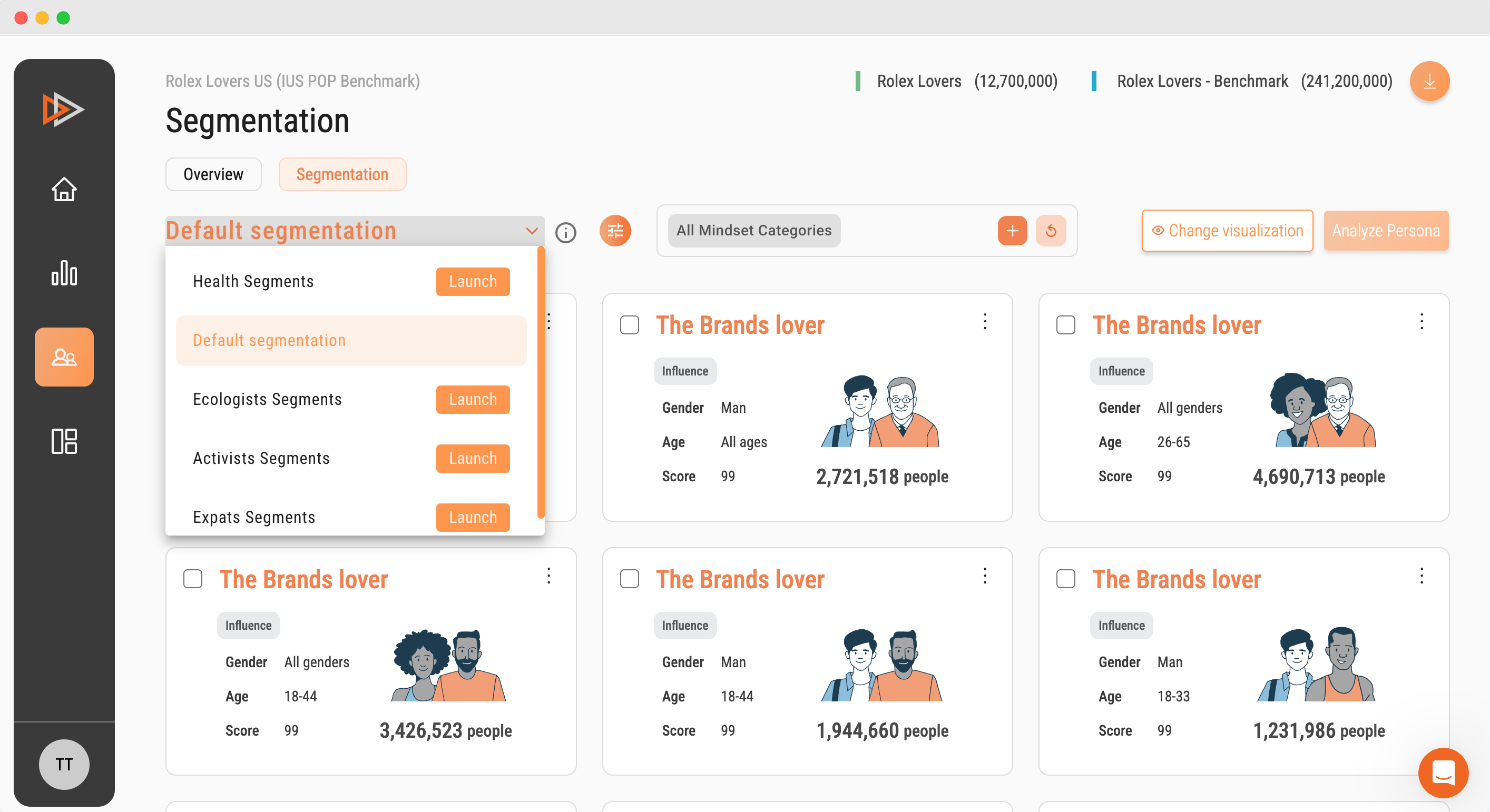The image size is (1490, 812).
Task: Click the green Rolex Lovers legend swatch
Action: (x=858, y=81)
